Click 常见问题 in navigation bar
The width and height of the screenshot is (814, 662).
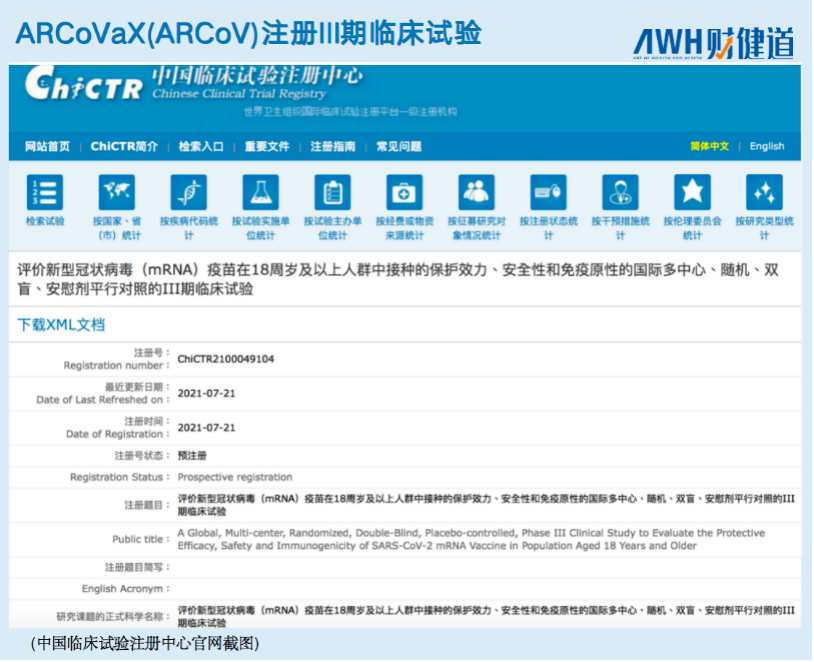coord(399,146)
